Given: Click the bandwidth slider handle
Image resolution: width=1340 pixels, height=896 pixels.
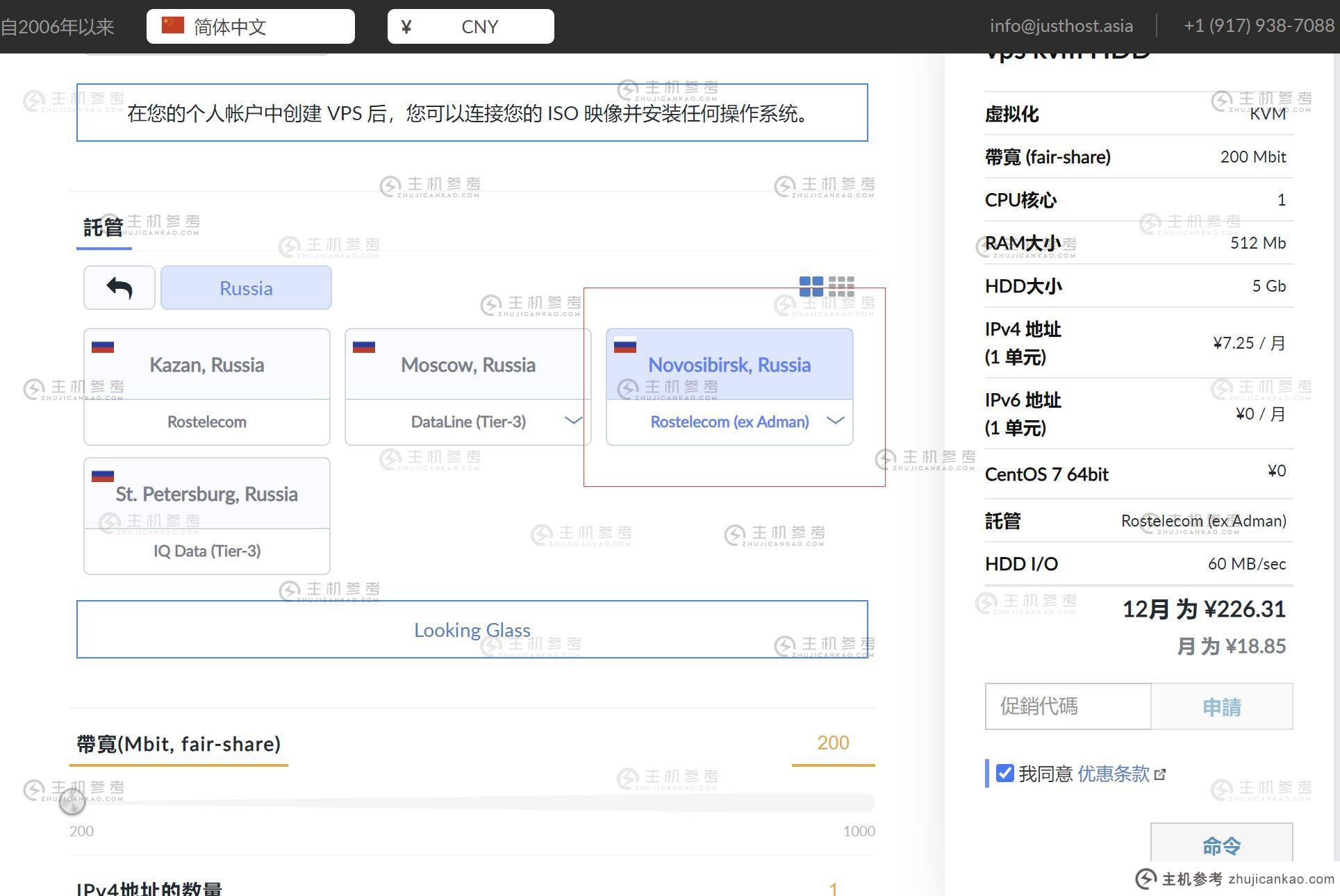Looking at the screenshot, I should click(72, 802).
